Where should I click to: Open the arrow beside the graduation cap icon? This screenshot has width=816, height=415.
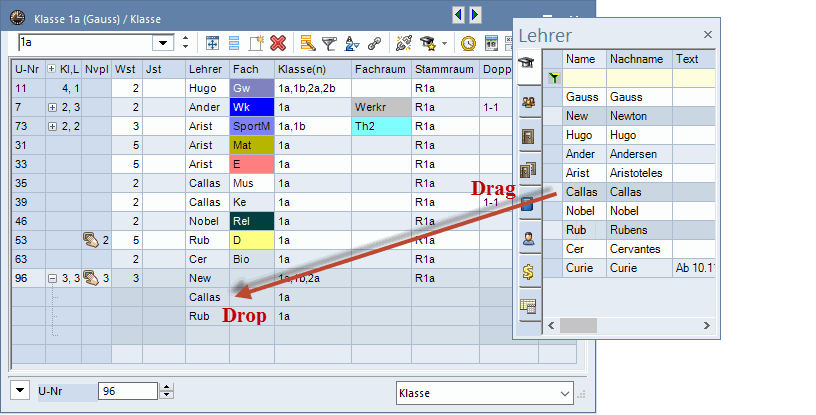point(444,44)
